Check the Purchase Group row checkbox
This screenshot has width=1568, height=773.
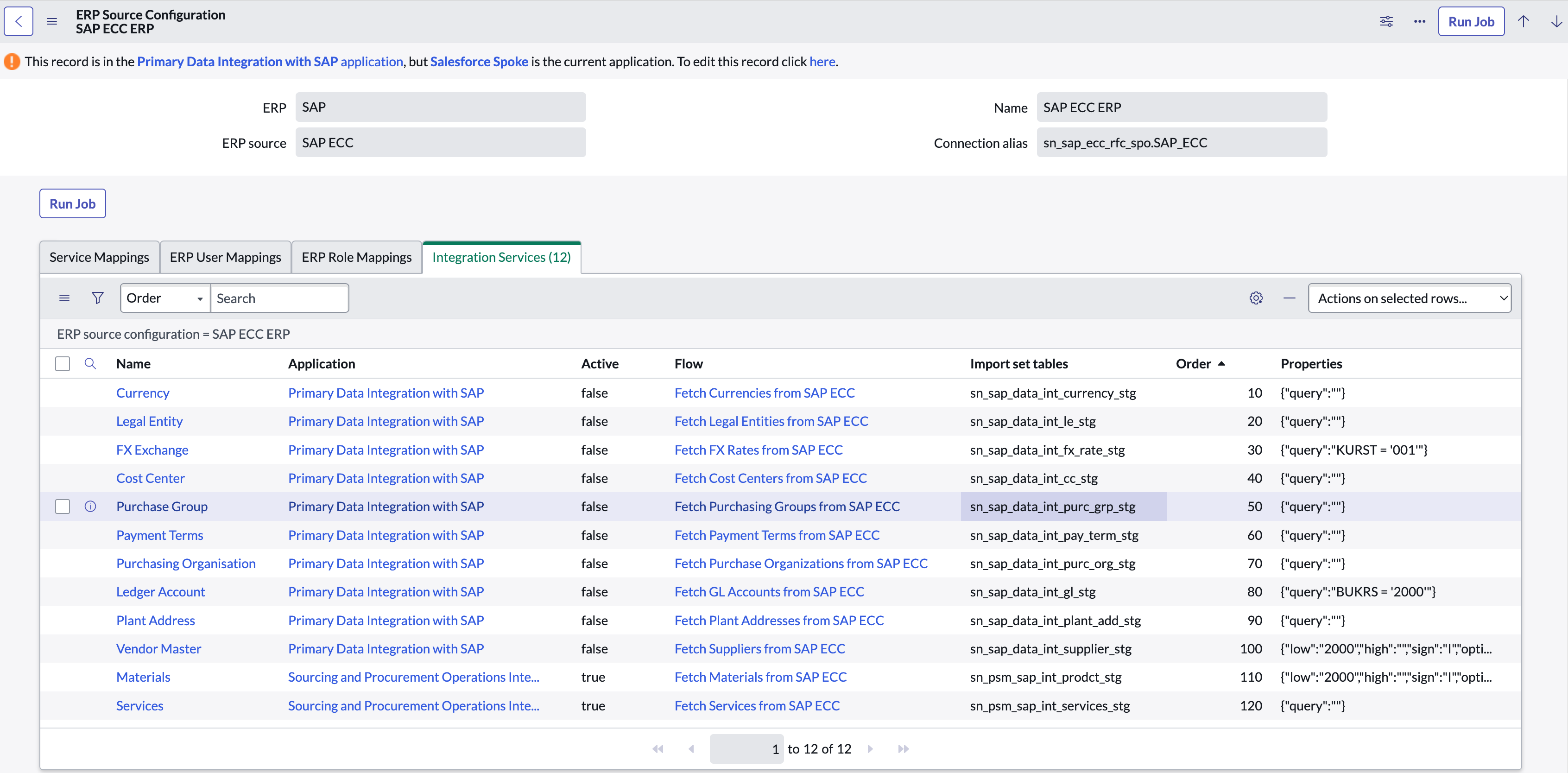pyautogui.click(x=62, y=507)
